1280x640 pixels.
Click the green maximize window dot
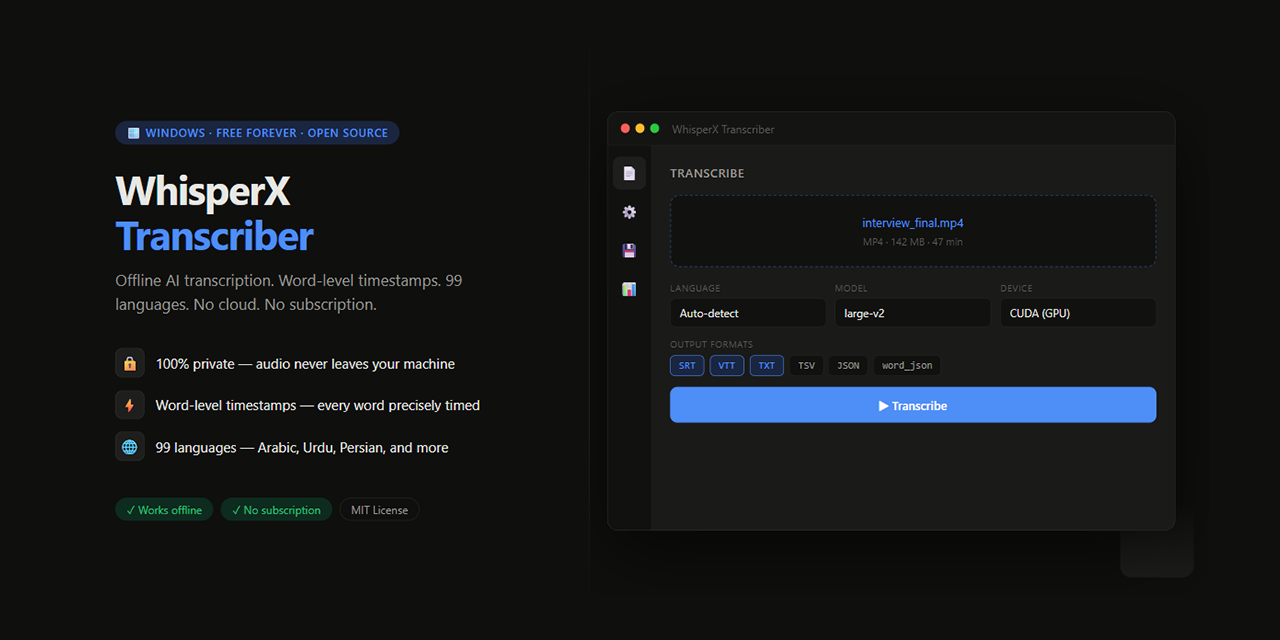pyautogui.click(x=655, y=128)
